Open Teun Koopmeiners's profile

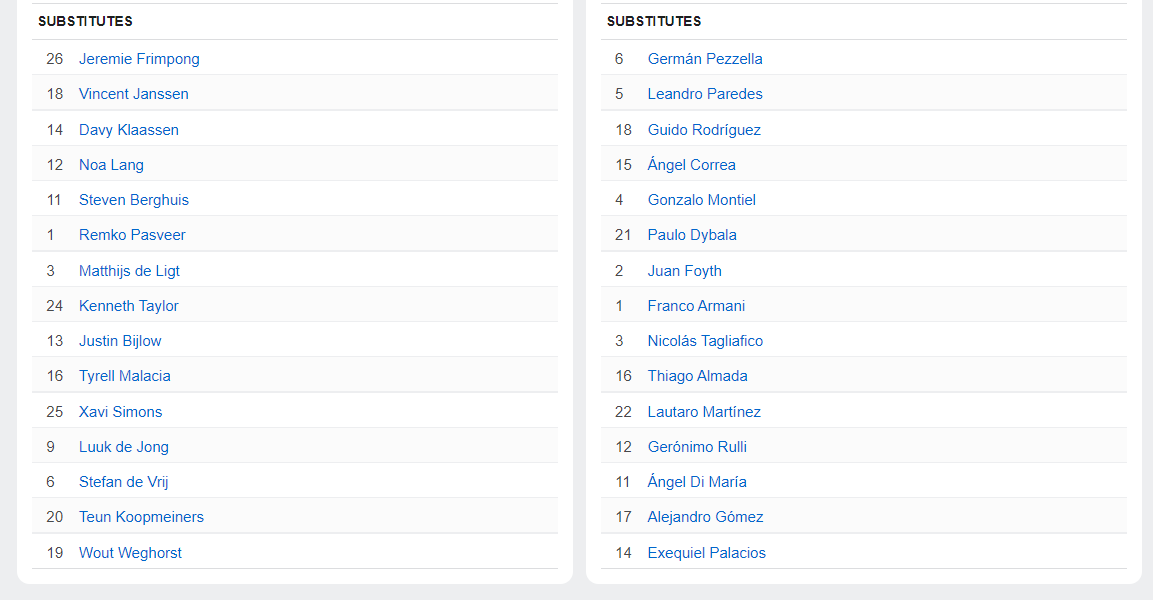tap(141, 517)
